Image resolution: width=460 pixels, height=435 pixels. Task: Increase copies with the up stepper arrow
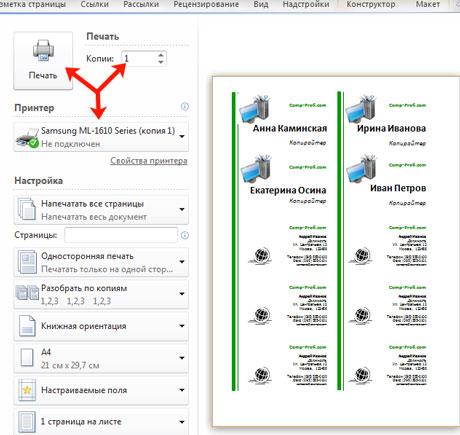pyautogui.click(x=161, y=55)
